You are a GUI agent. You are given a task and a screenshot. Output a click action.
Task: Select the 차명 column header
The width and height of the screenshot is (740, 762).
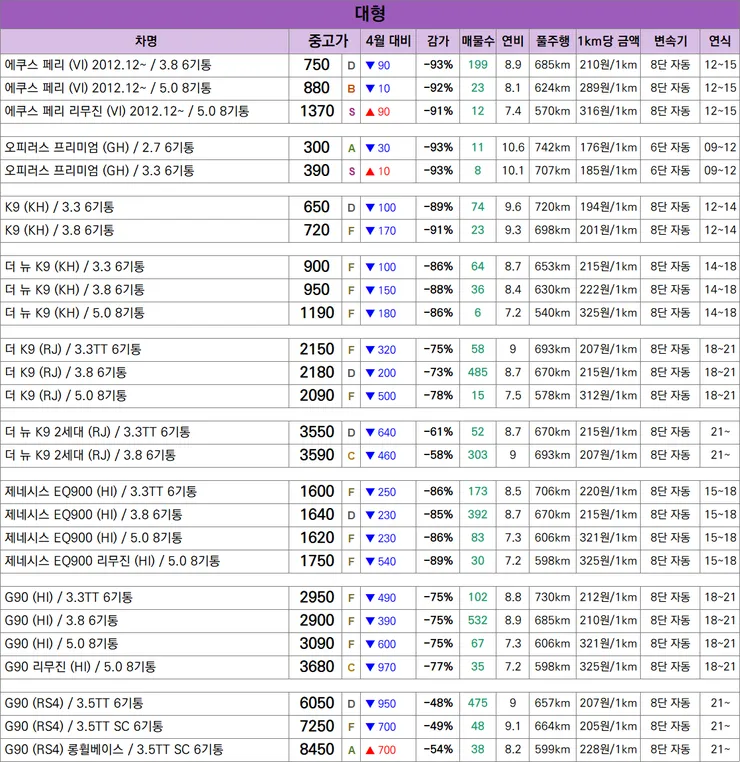point(145,41)
